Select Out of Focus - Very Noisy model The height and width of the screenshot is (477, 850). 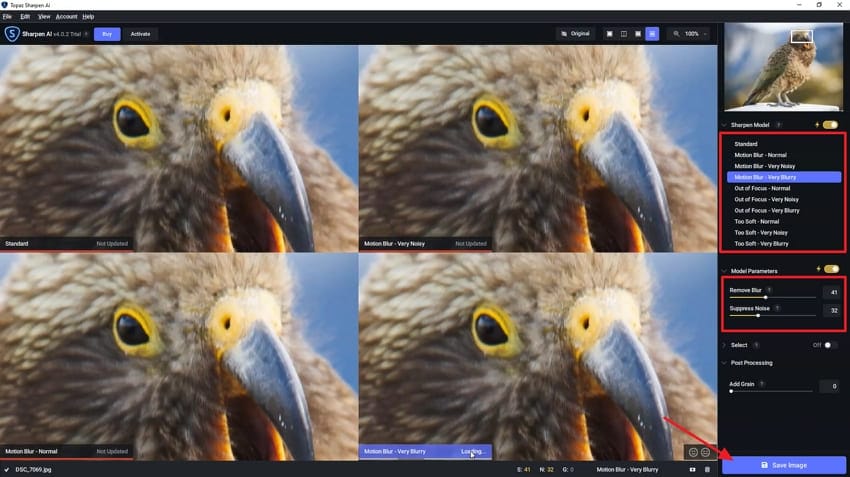784,199
